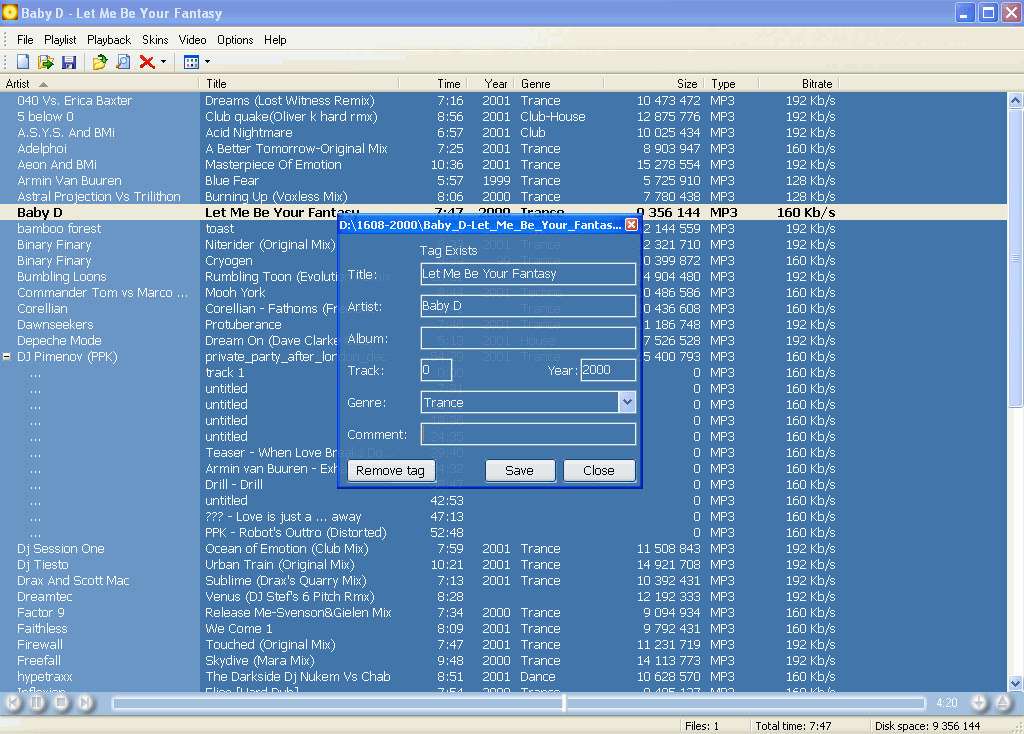Click the round down-arrow button beside 4:20

[x=979, y=703]
